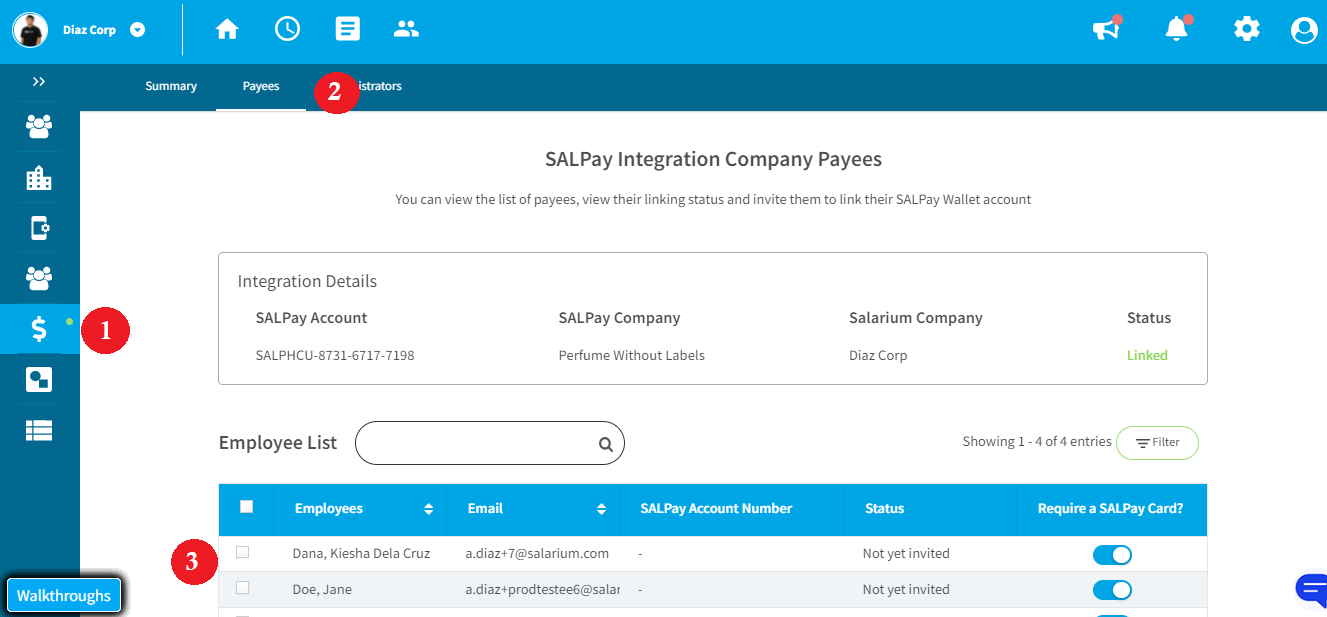
Task: Open the second people-group sidebar icon below device icon
Action: click(x=39, y=278)
